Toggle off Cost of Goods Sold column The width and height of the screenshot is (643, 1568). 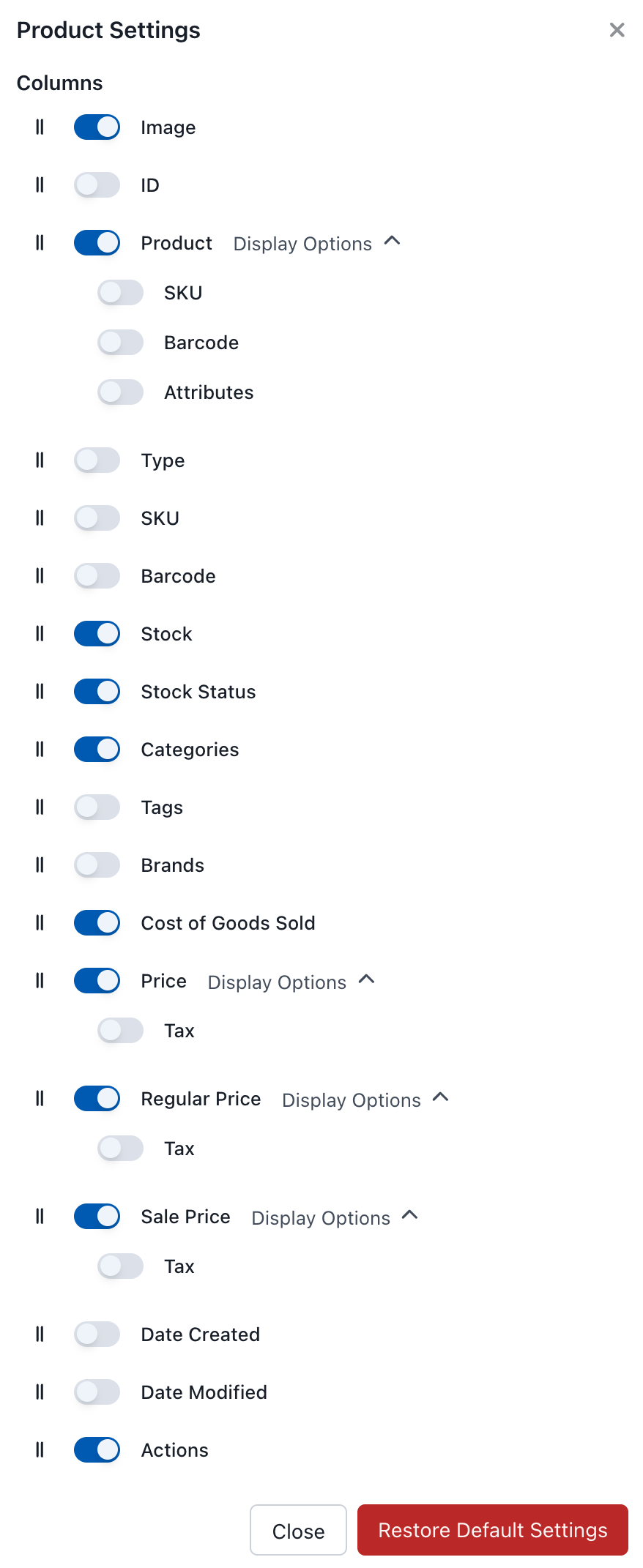[97, 923]
